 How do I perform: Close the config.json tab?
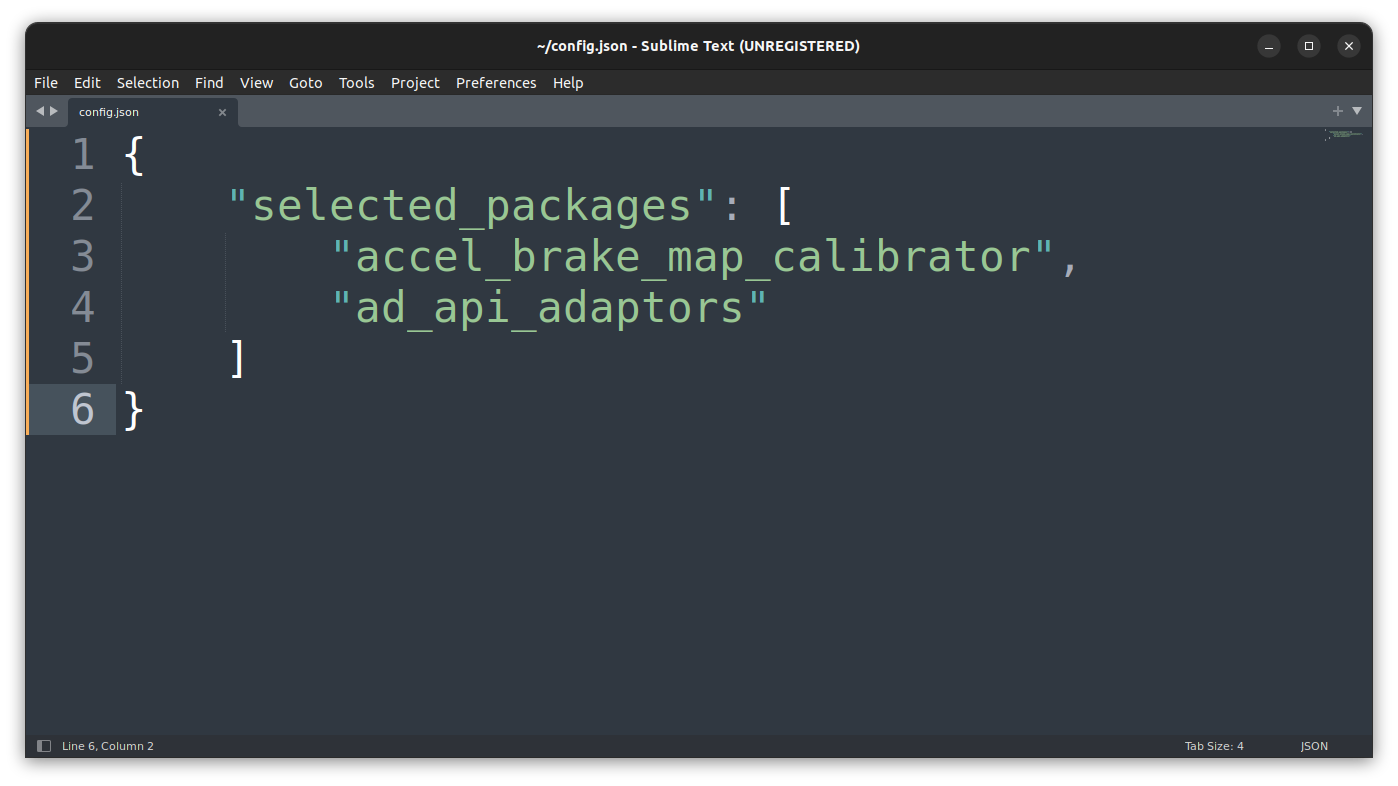222,112
